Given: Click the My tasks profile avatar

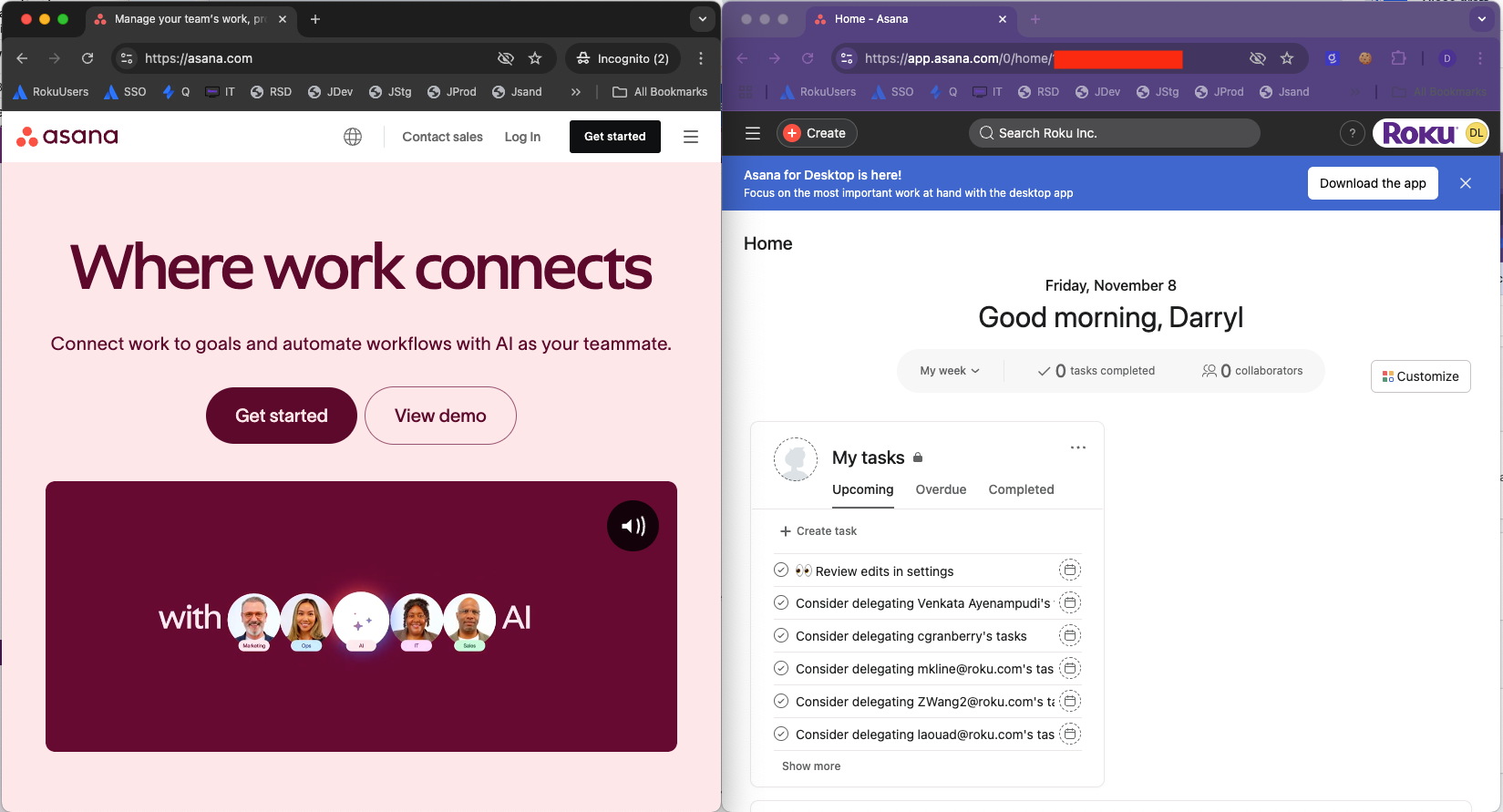Looking at the screenshot, I should [x=796, y=459].
